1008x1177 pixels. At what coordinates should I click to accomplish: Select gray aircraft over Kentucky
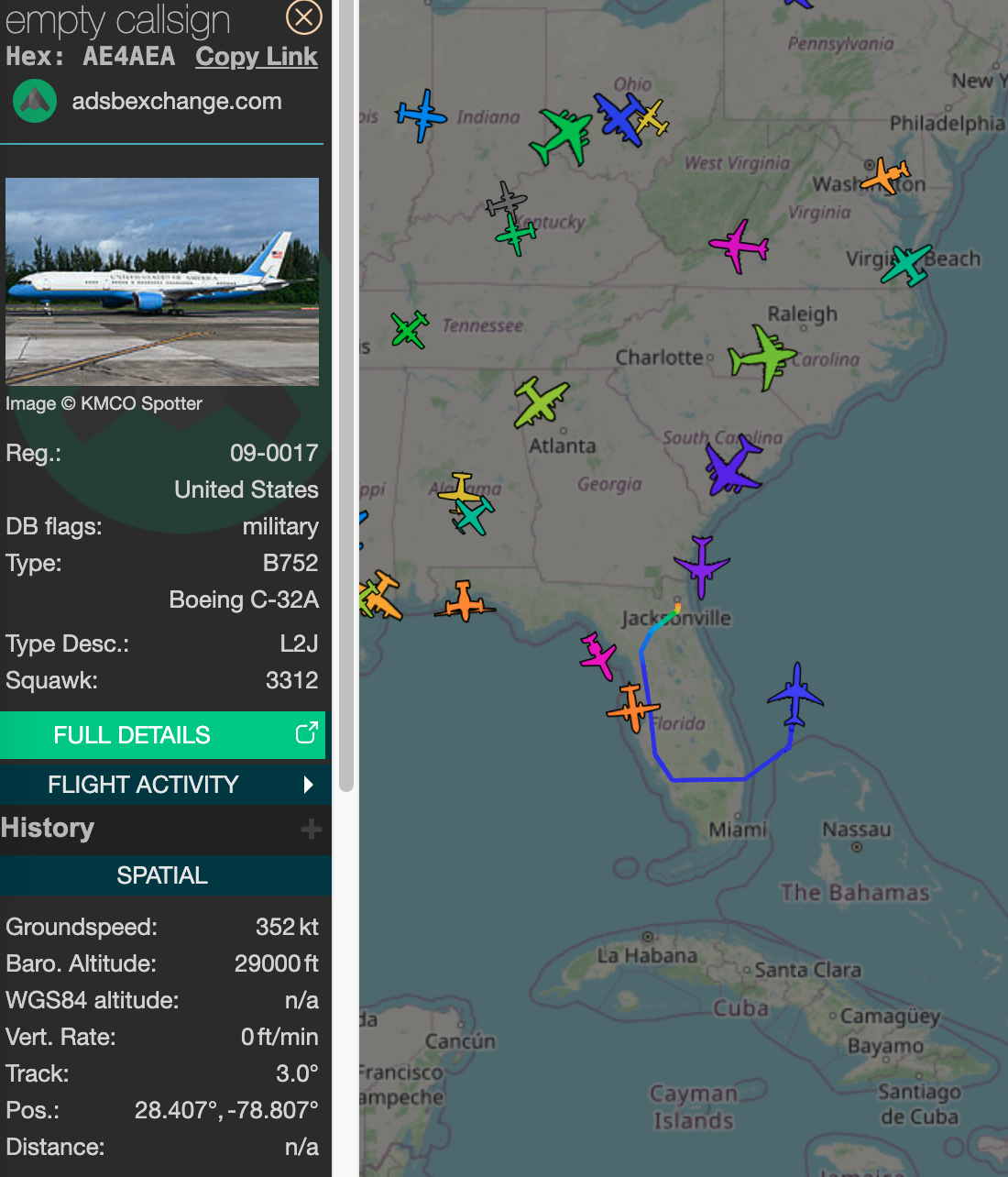click(506, 200)
